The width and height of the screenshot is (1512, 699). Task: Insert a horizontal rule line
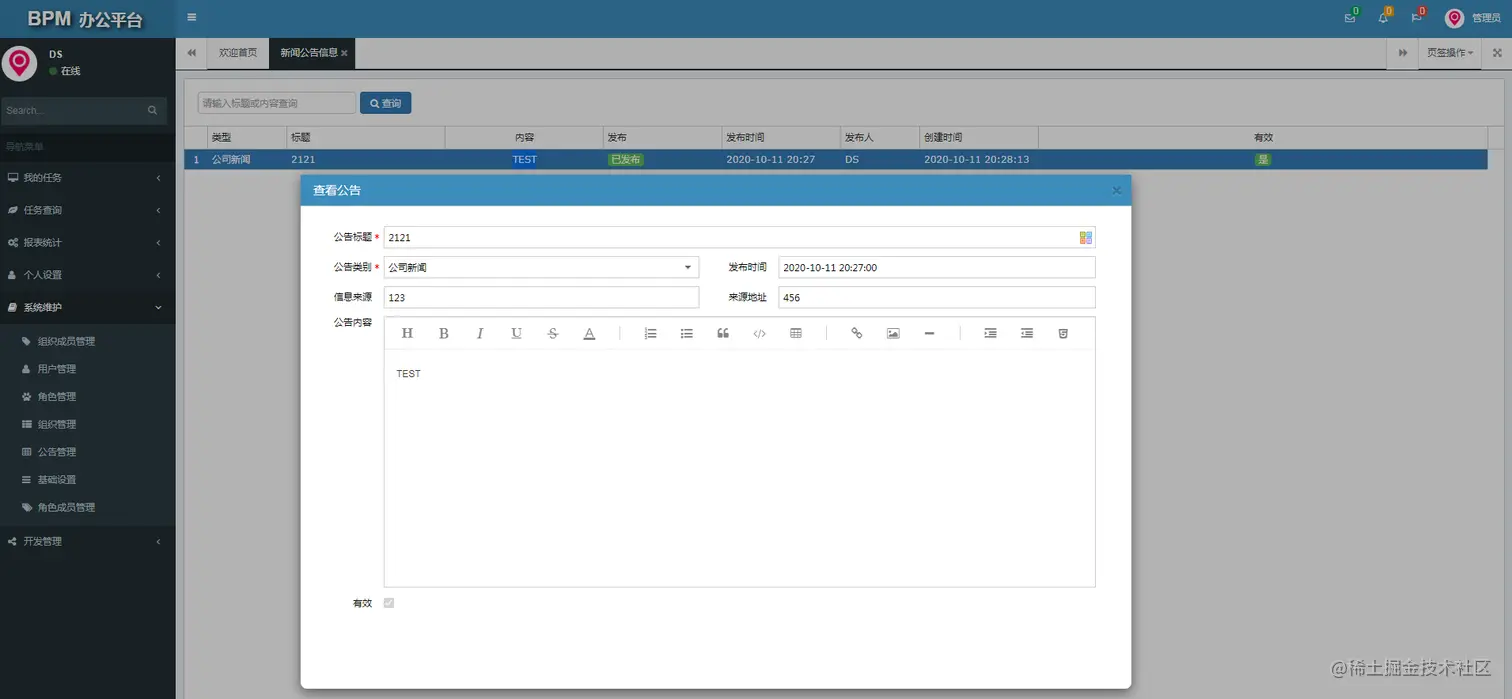point(929,333)
